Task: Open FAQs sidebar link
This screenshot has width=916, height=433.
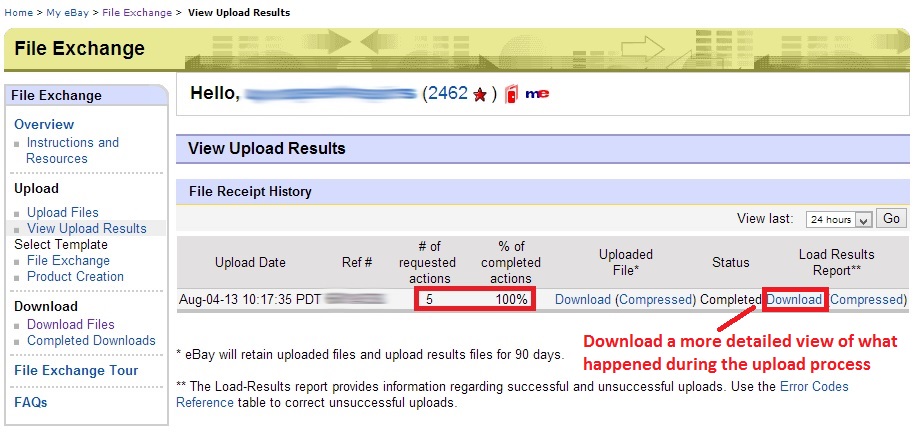Action: click(30, 403)
